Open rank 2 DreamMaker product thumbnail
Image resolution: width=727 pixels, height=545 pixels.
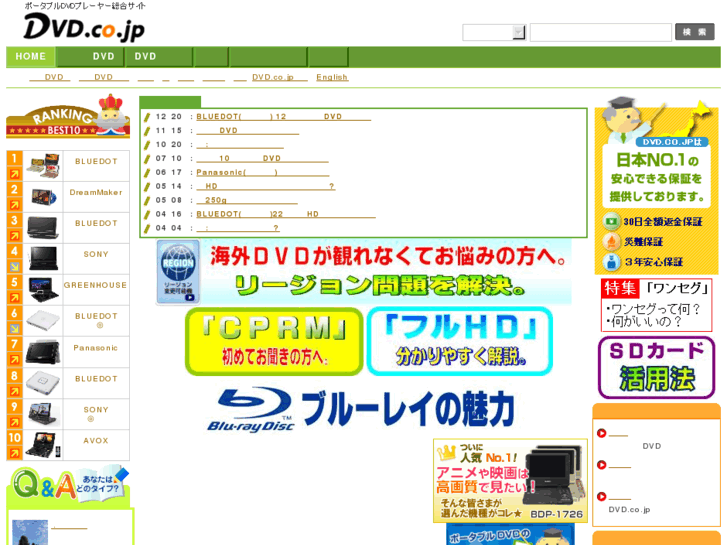(43, 197)
